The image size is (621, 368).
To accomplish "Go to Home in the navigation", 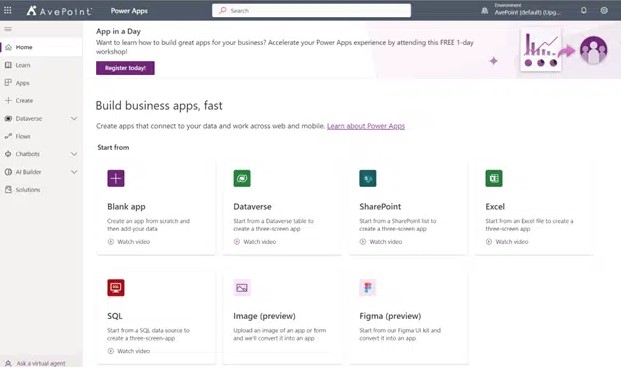I will point(41,47).
